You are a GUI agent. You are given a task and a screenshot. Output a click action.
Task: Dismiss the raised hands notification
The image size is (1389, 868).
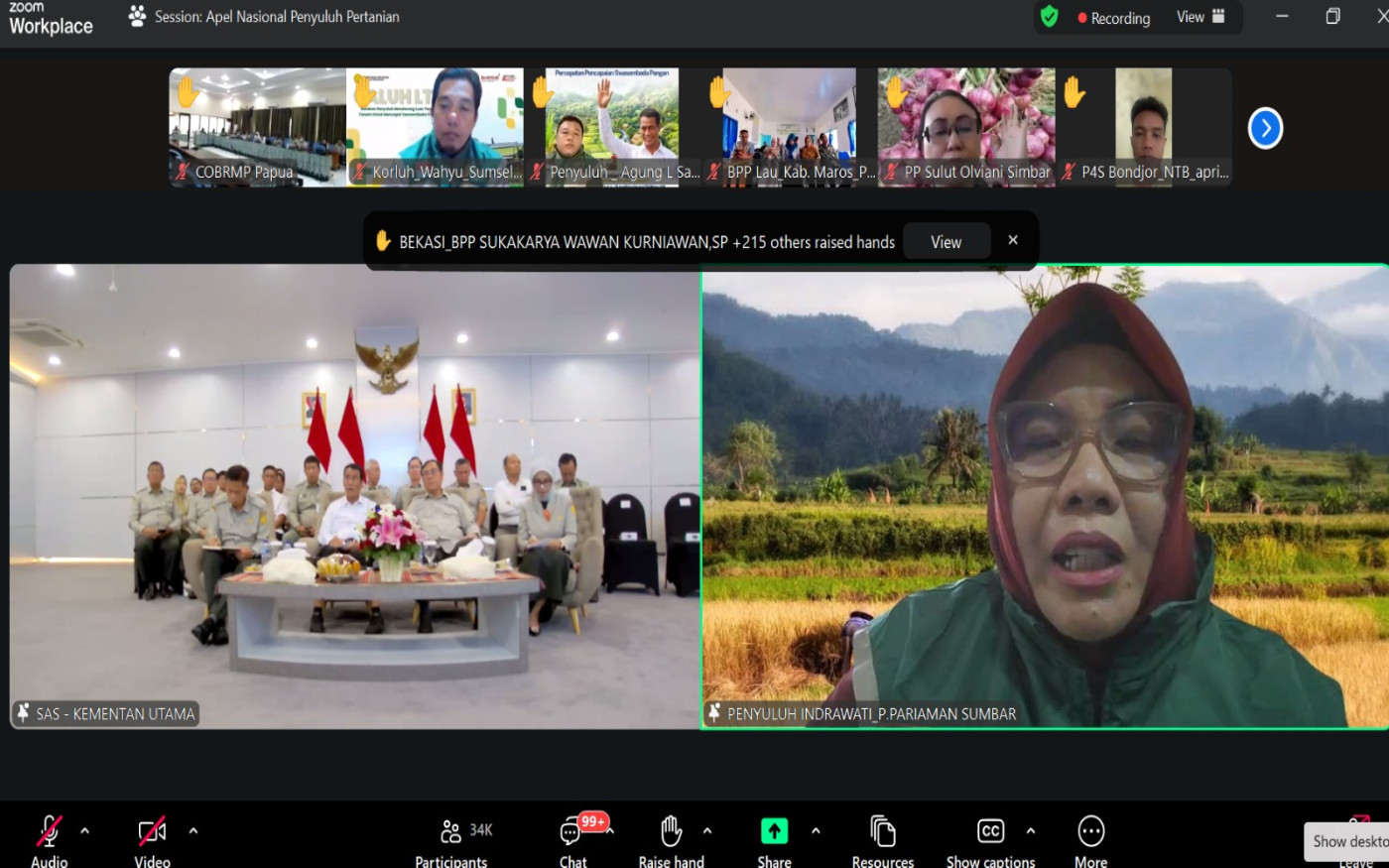[1013, 240]
